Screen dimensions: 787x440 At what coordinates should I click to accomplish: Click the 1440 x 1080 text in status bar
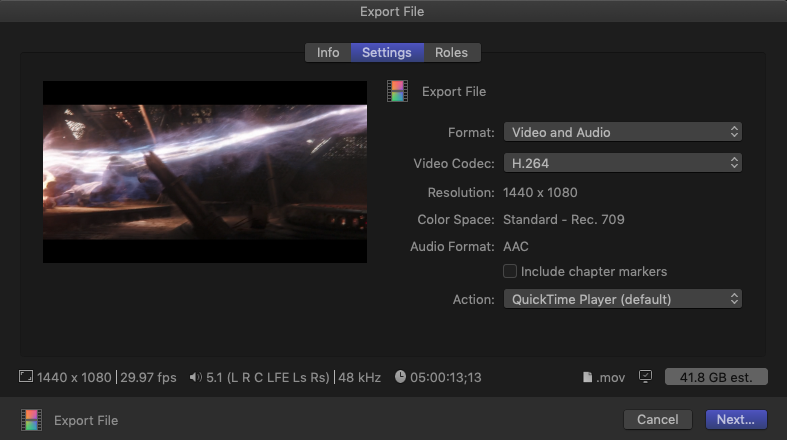74,377
